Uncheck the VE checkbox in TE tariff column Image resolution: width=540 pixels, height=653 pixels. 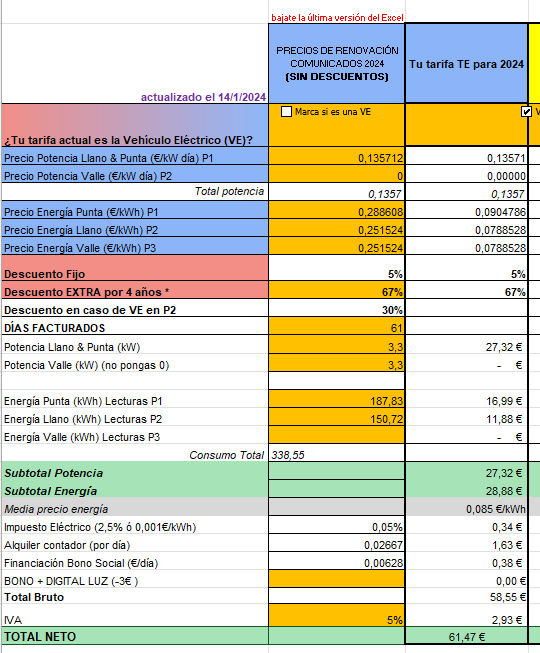[x=526, y=112]
